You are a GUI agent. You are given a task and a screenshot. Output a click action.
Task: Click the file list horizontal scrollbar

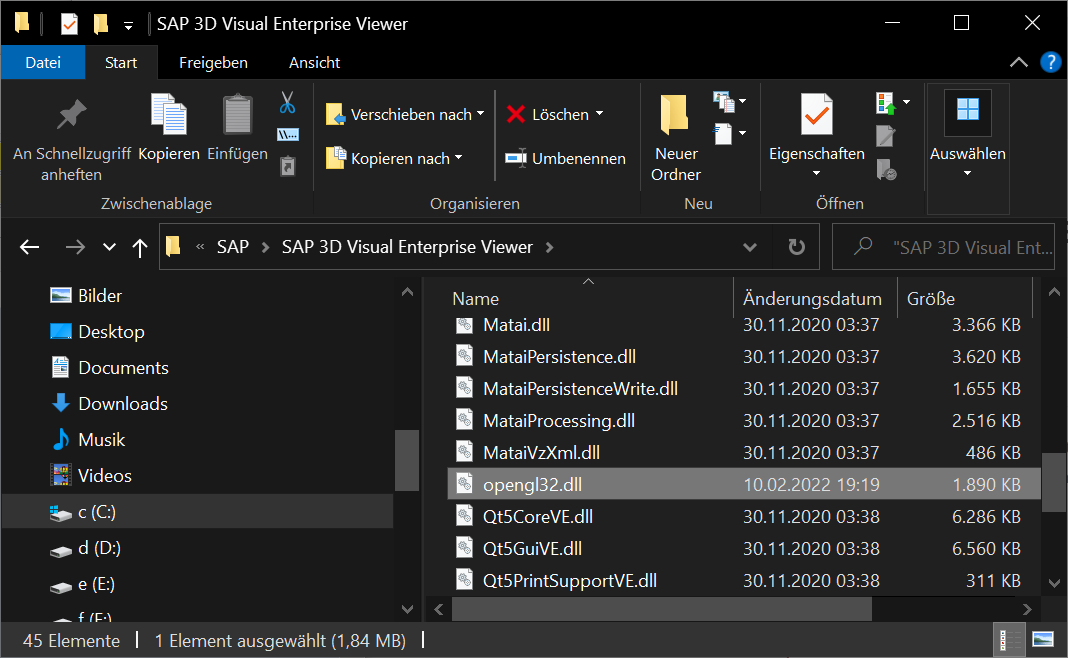tap(661, 609)
